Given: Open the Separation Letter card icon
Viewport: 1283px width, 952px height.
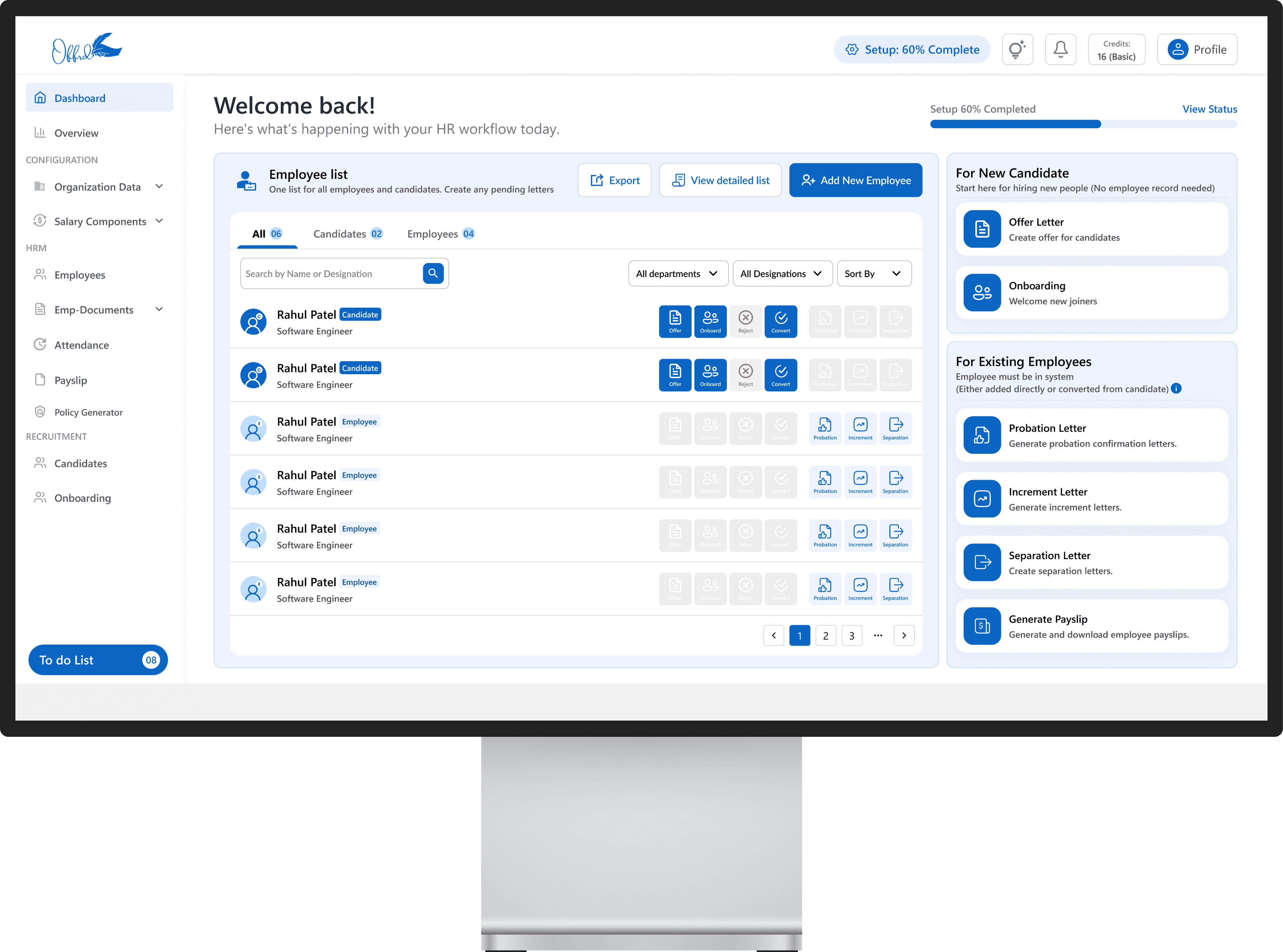Looking at the screenshot, I should tap(982, 562).
